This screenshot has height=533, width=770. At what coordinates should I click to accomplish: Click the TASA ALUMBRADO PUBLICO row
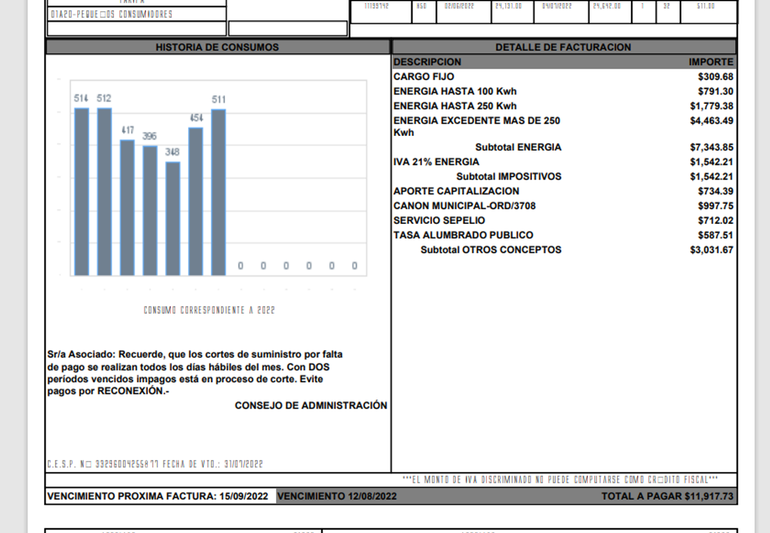point(463,235)
